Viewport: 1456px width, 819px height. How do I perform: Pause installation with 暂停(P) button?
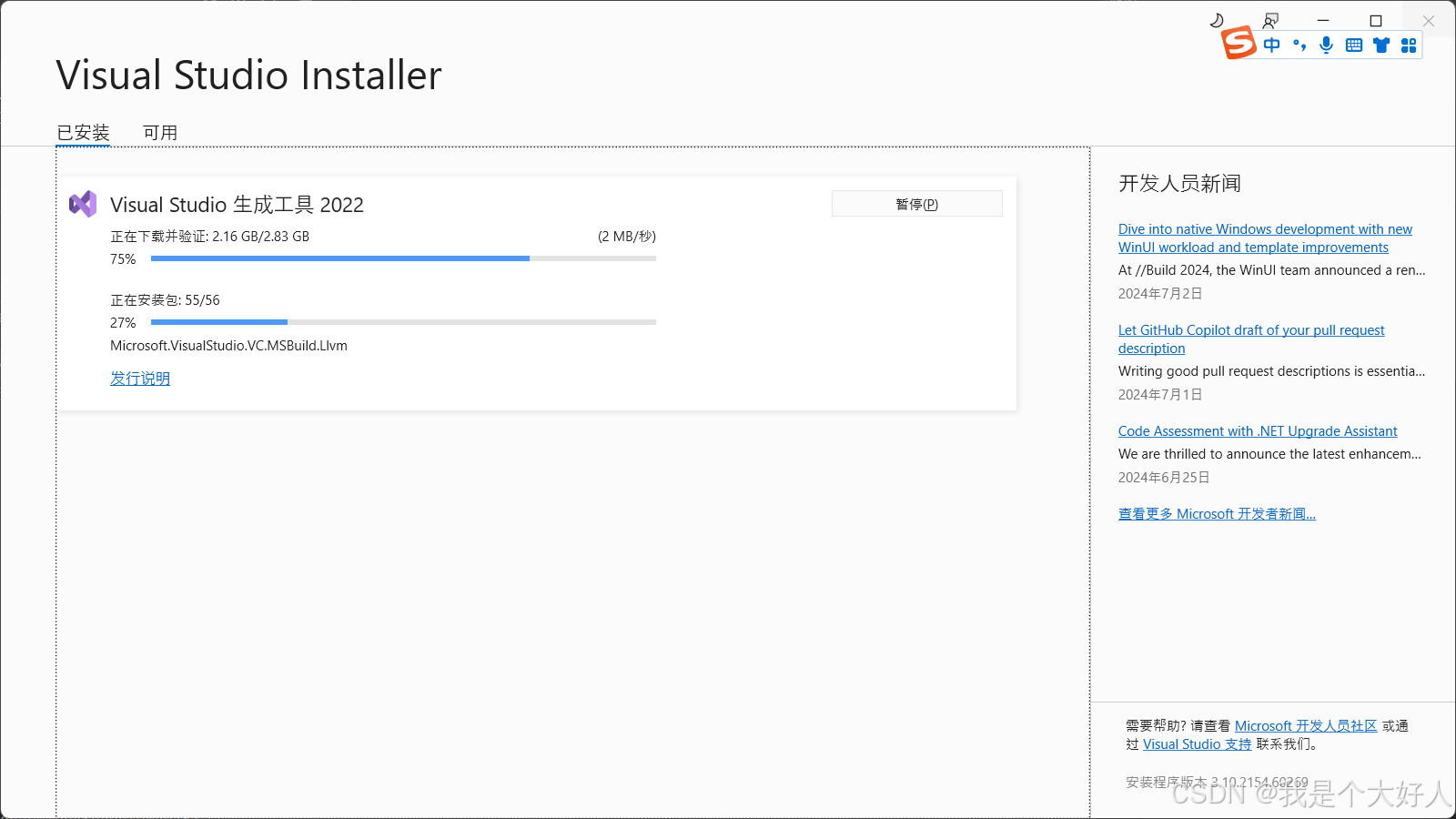[916, 204]
